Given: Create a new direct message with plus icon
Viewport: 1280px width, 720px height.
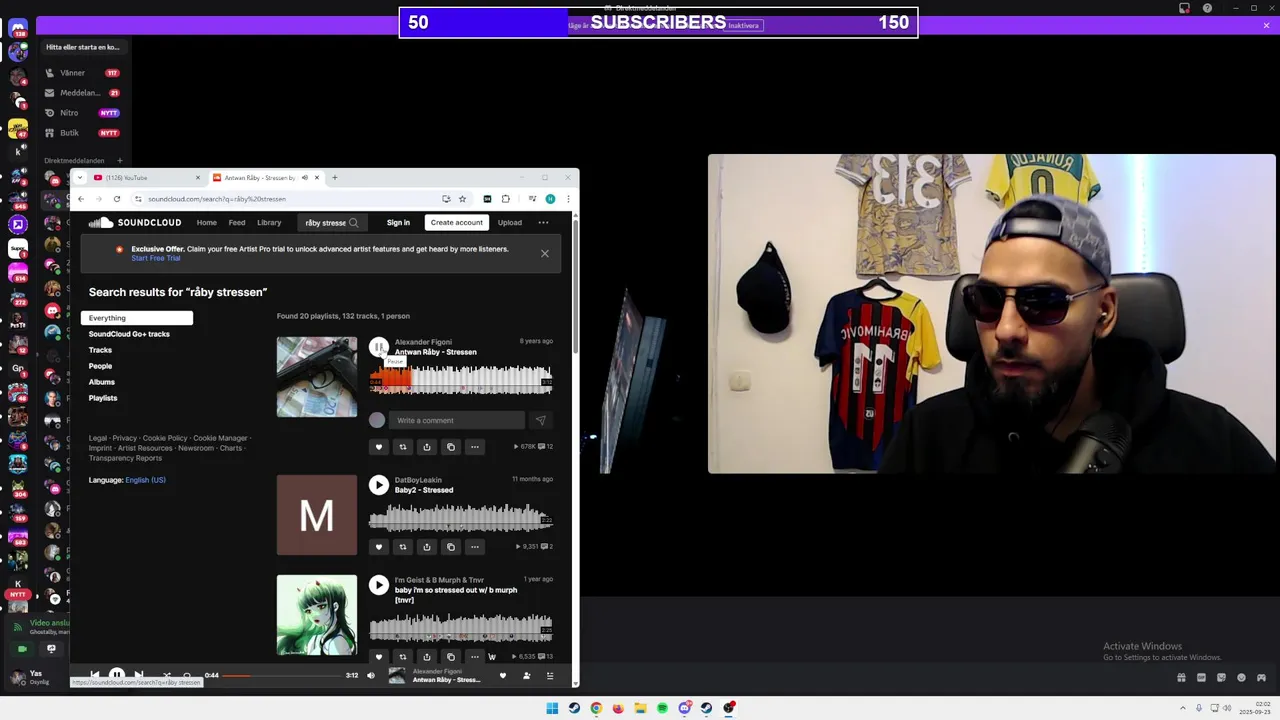Looking at the screenshot, I should click(120, 160).
